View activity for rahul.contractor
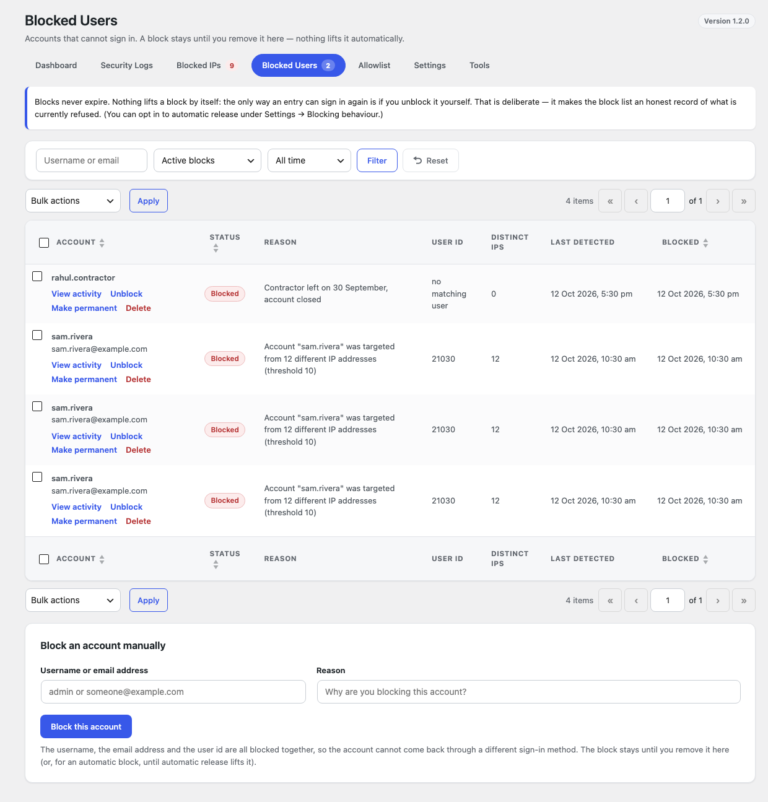The width and height of the screenshot is (768, 802). 76,294
